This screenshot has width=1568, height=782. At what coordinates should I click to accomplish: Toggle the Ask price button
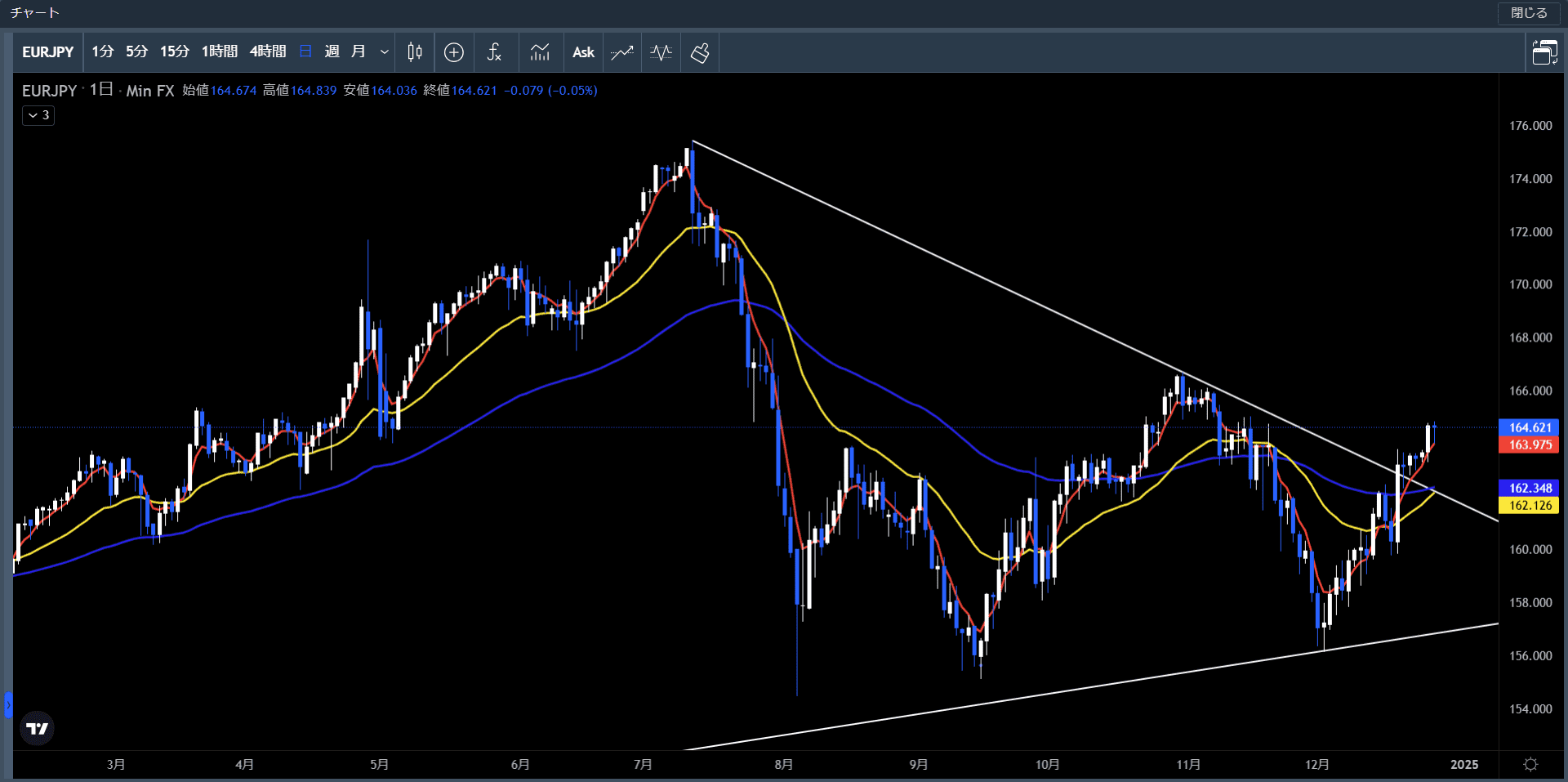tap(583, 52)
